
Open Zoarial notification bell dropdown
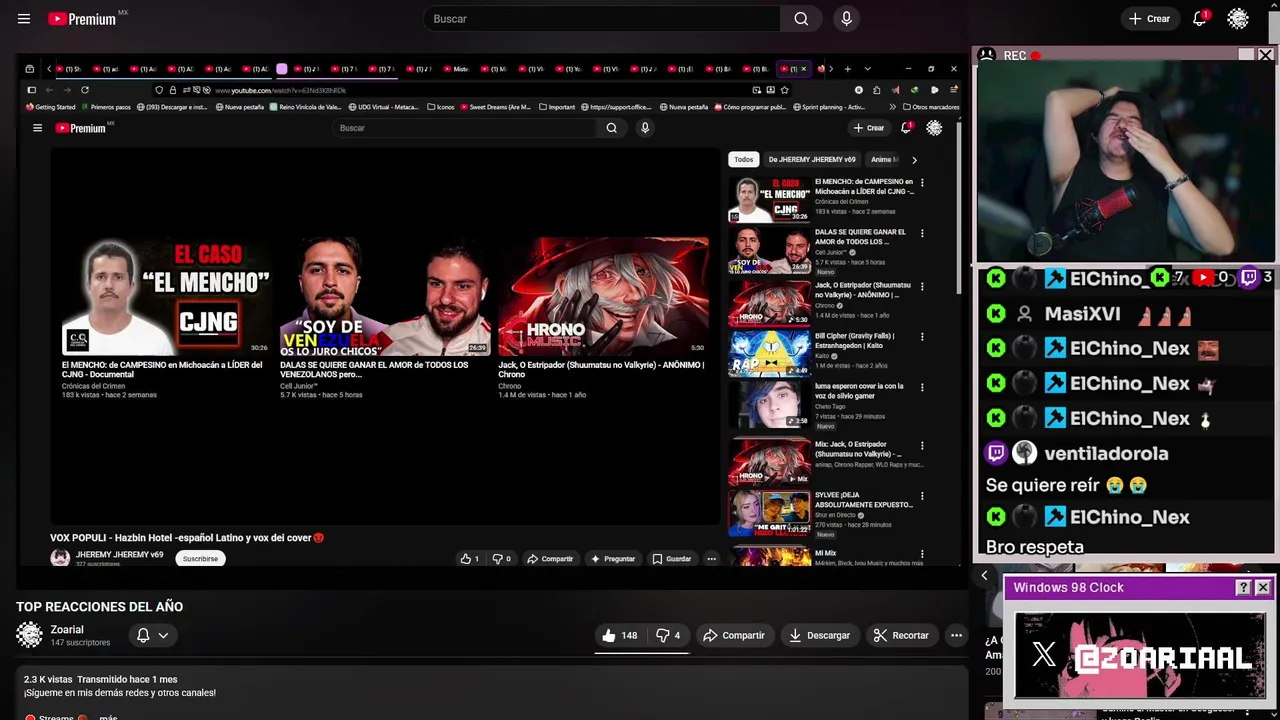click(152, 635)
